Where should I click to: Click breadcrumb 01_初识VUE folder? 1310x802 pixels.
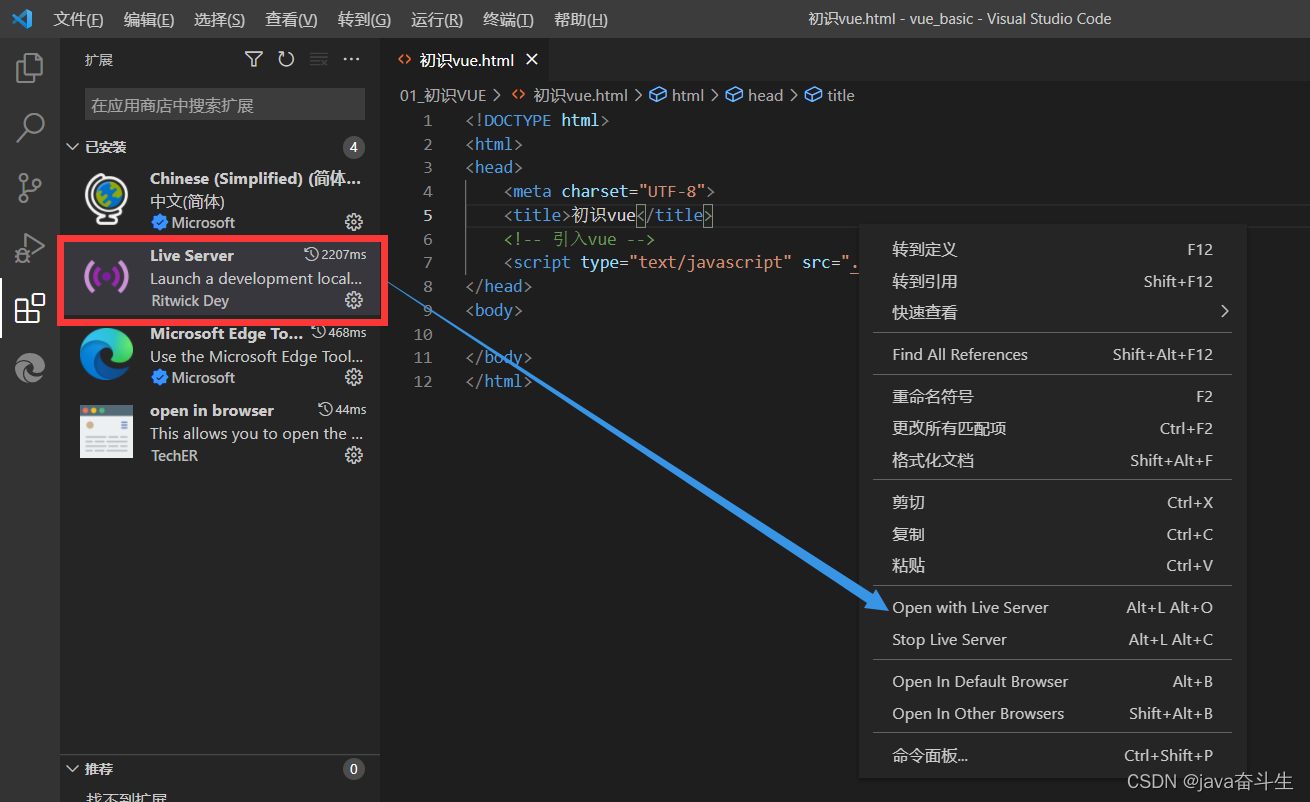coord(443,95)
